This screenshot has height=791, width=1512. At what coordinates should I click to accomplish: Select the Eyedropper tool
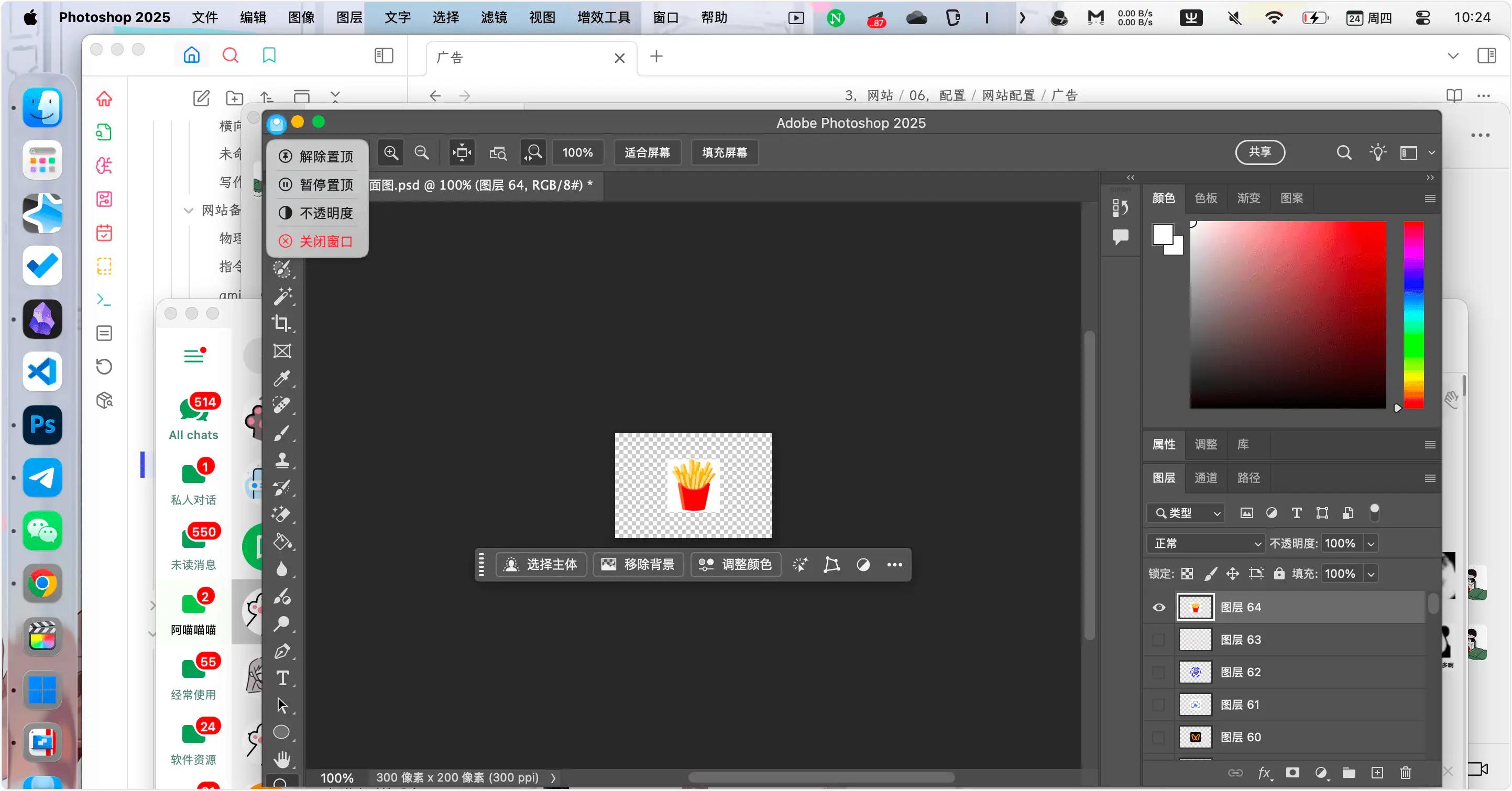click(282, 378)
